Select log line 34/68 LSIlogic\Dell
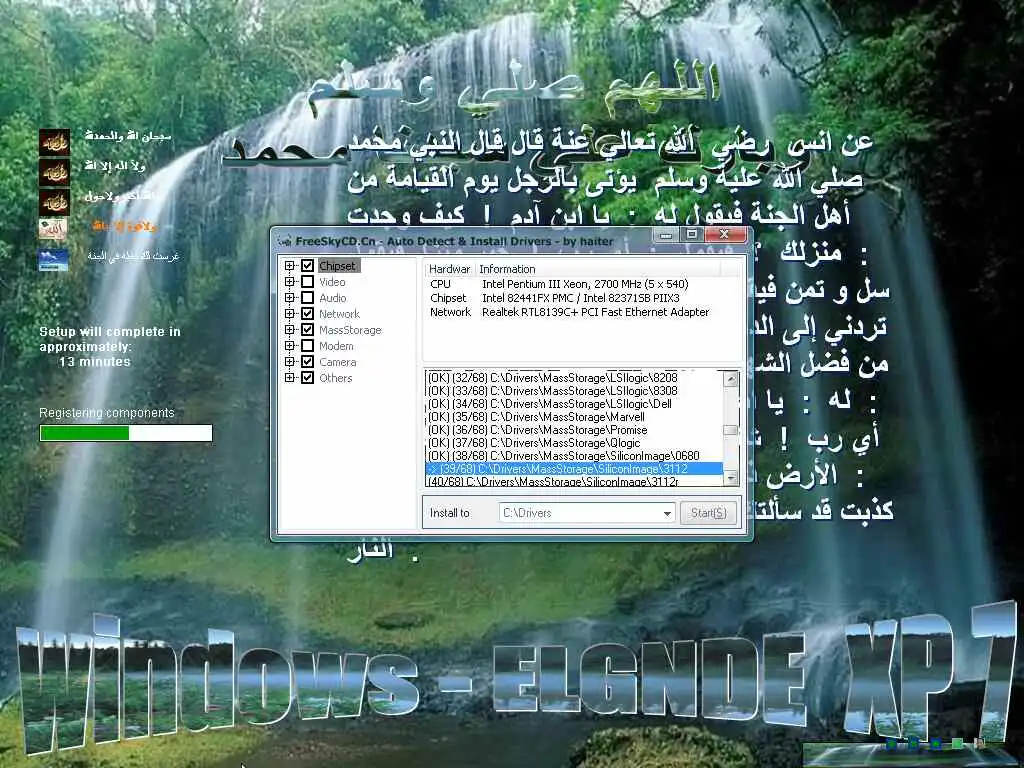 (574, 404)
